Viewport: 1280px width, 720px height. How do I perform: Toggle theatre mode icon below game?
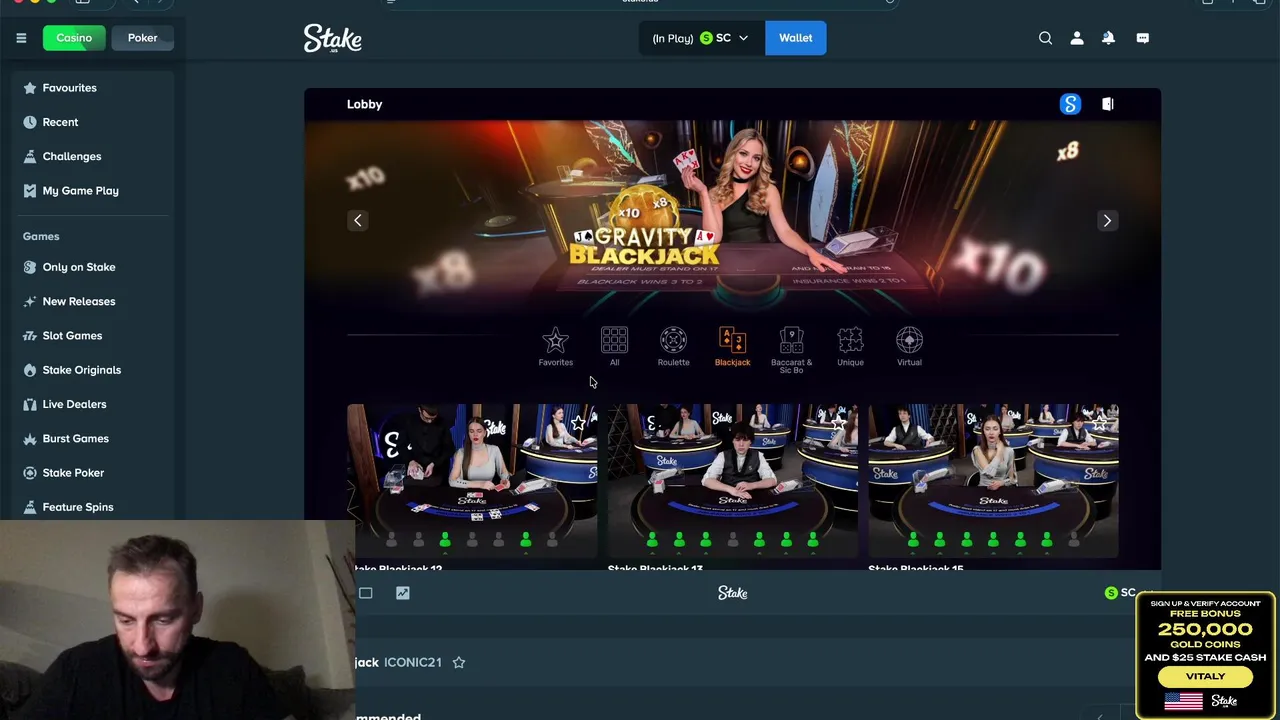366,593
